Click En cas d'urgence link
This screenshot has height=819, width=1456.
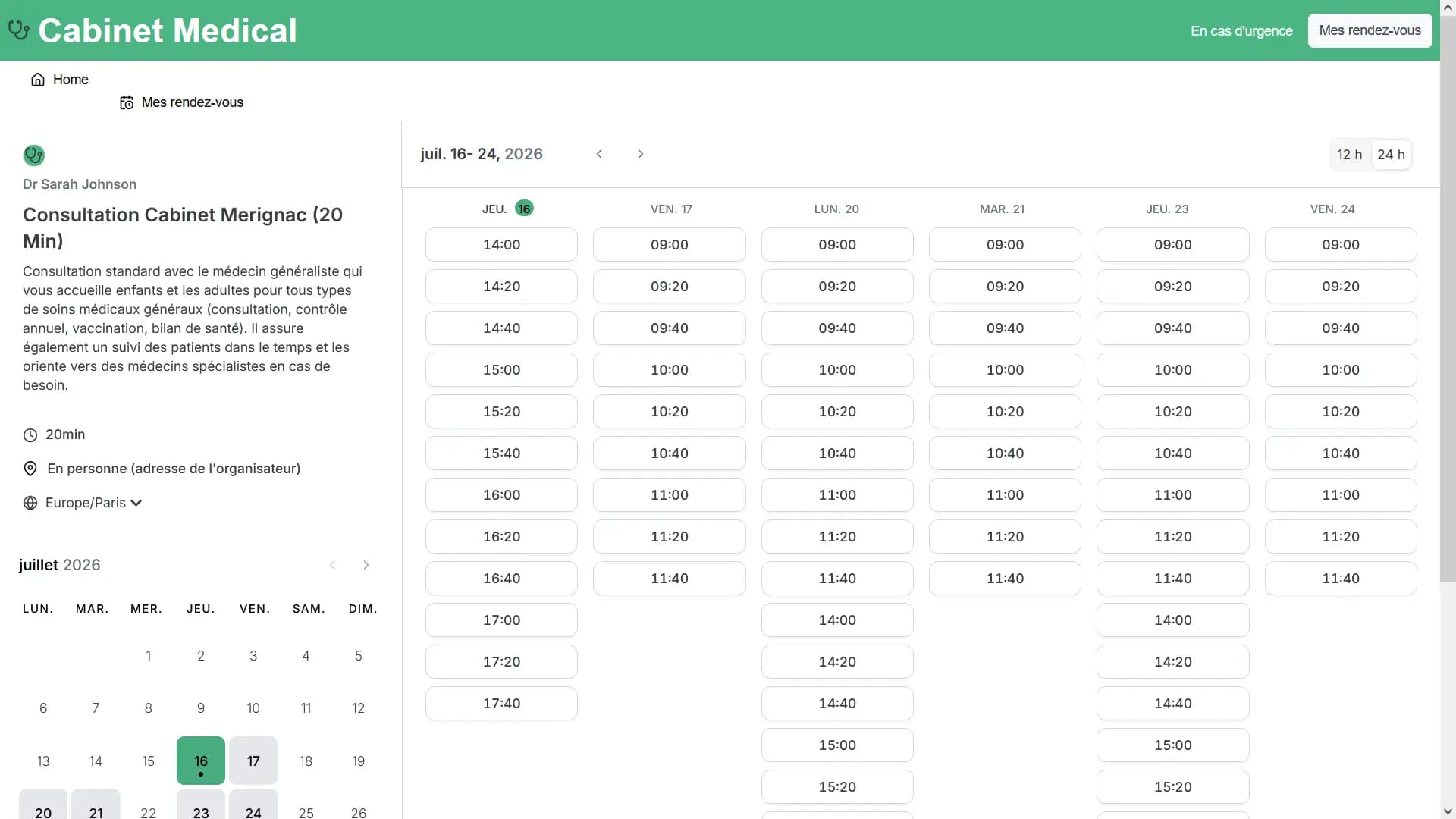pyautogui.click(x=1241, y=31)
